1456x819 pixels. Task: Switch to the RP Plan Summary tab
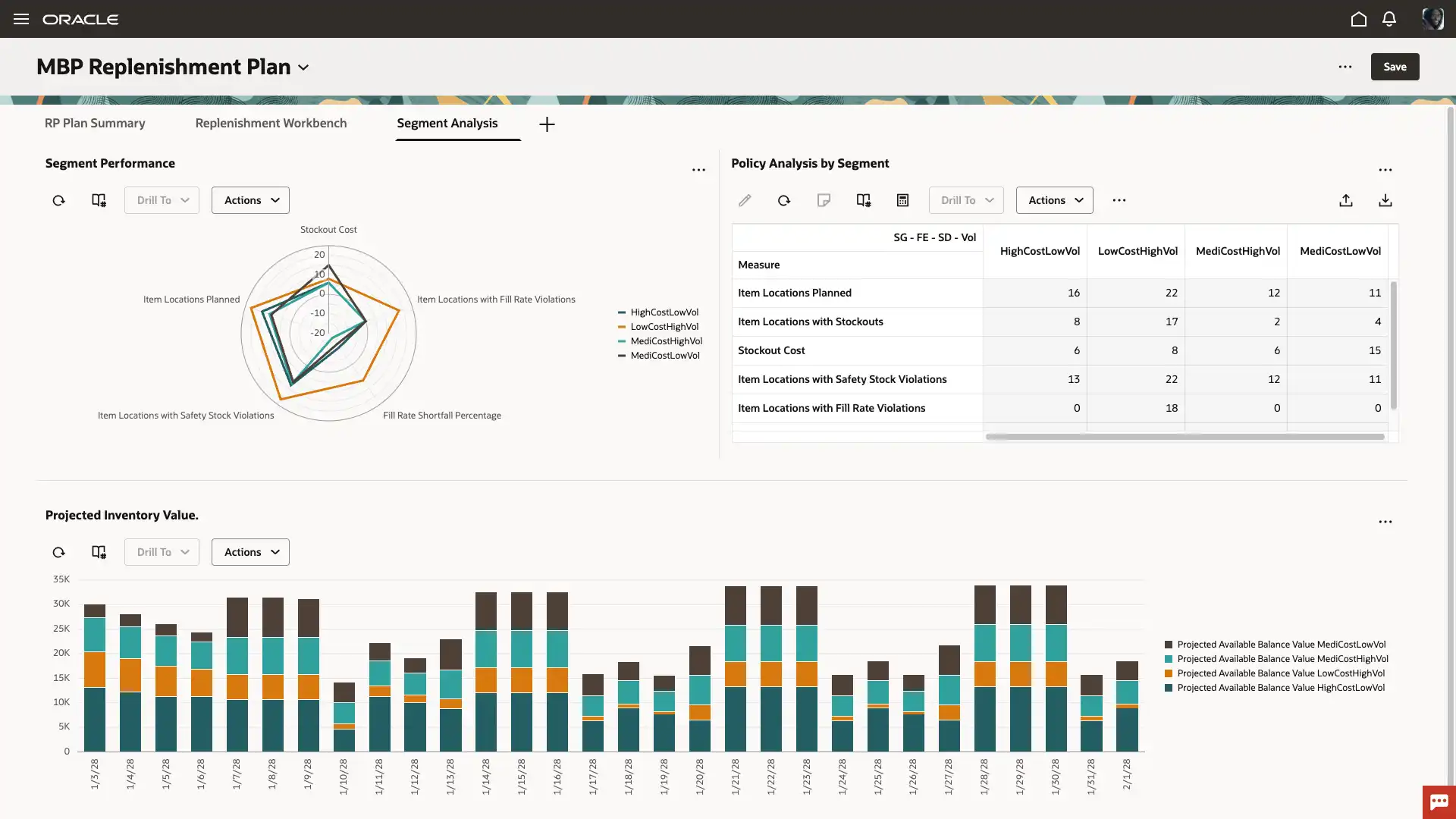[95, 123]
